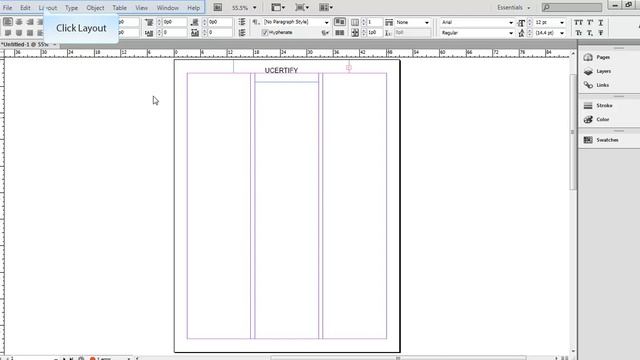Toggle All Caps (TT) formatting

(578, 22)
